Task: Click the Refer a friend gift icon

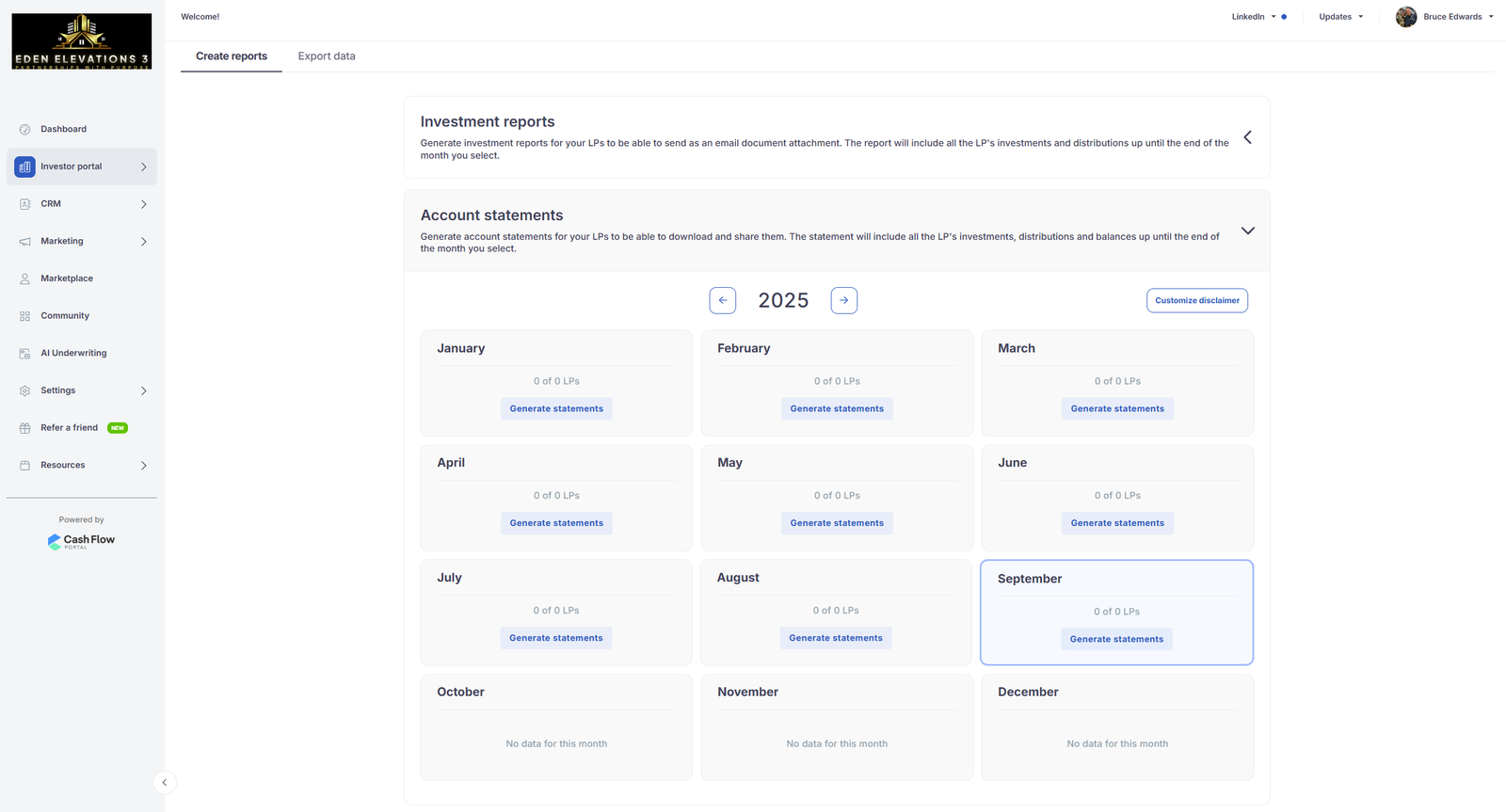Action: tap(24, 428)
